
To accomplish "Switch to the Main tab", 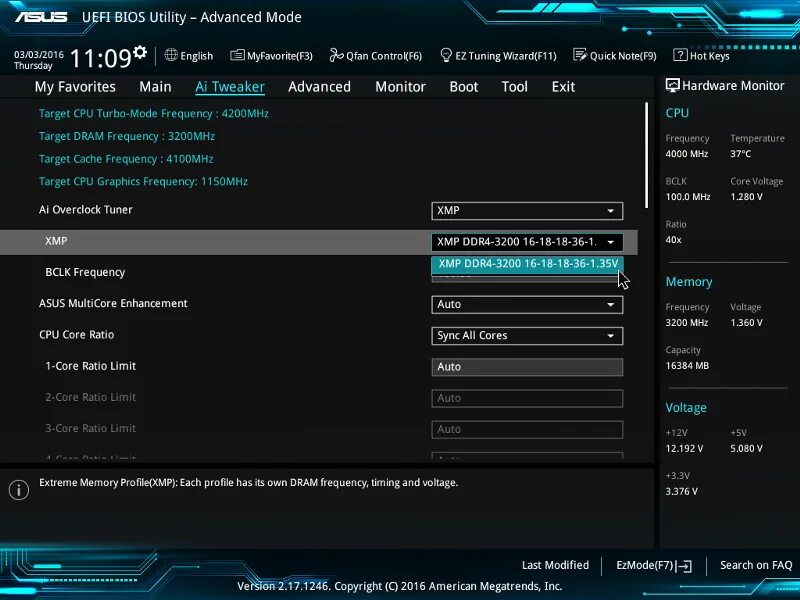I will (x=155, y=87).
